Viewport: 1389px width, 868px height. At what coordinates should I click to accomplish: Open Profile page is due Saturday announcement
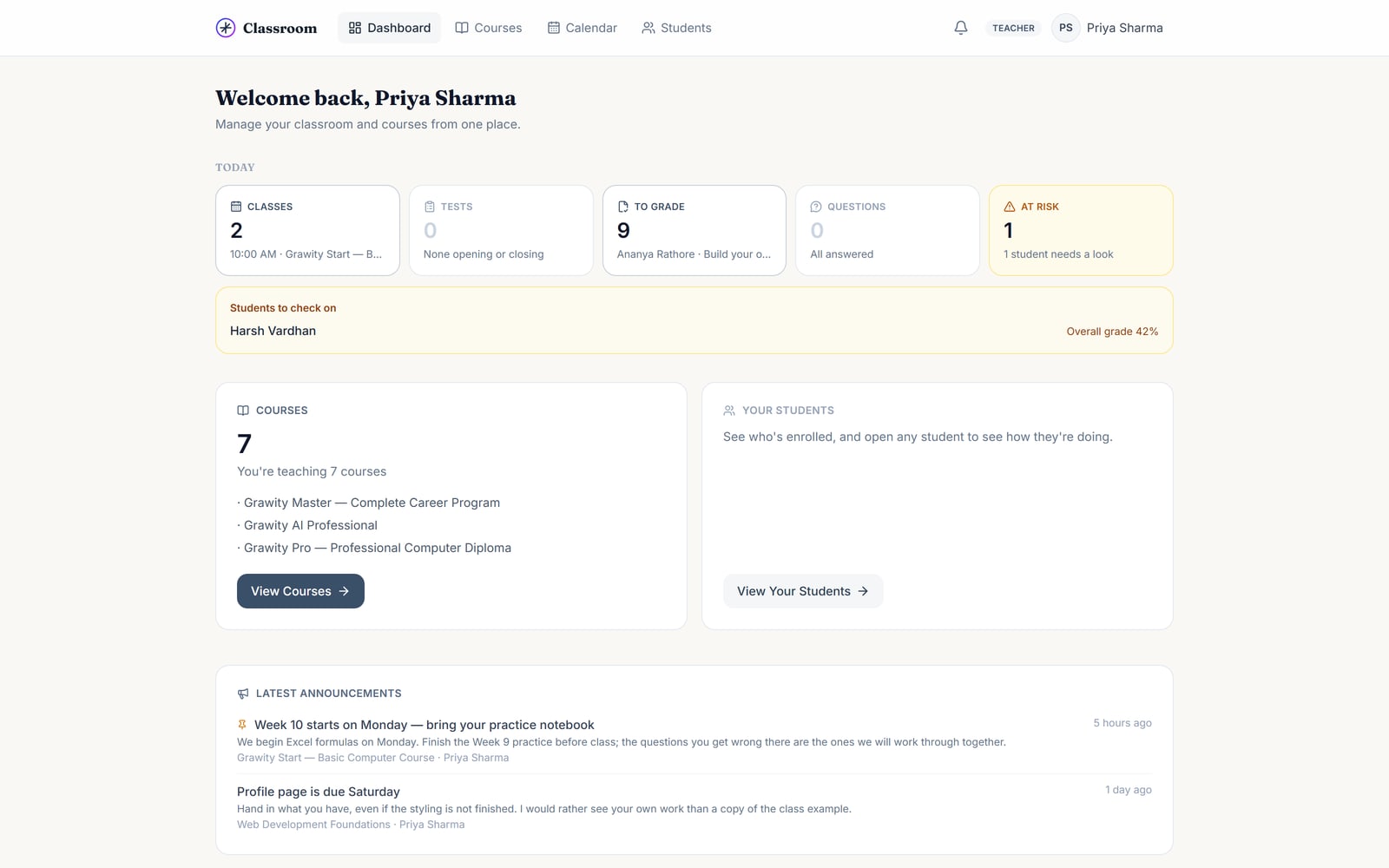[319, 792]
